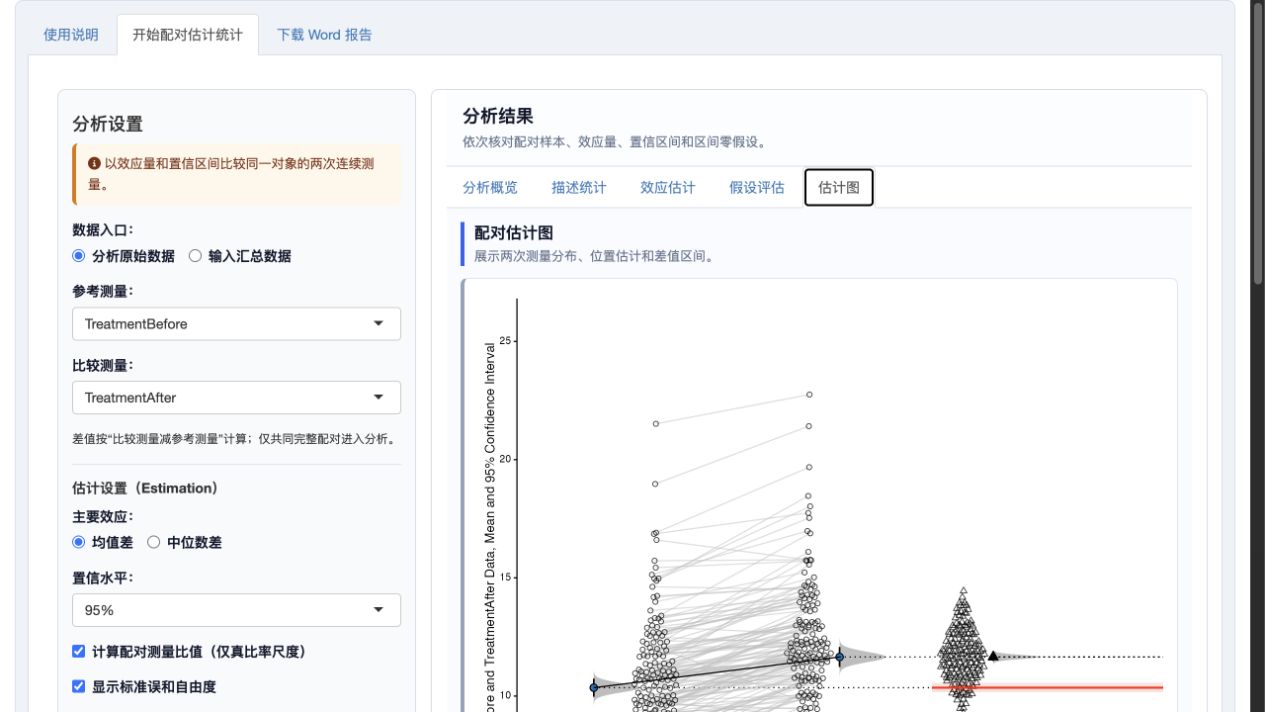Toggle 计算配对测量比值 checkbox

point(79,651)
